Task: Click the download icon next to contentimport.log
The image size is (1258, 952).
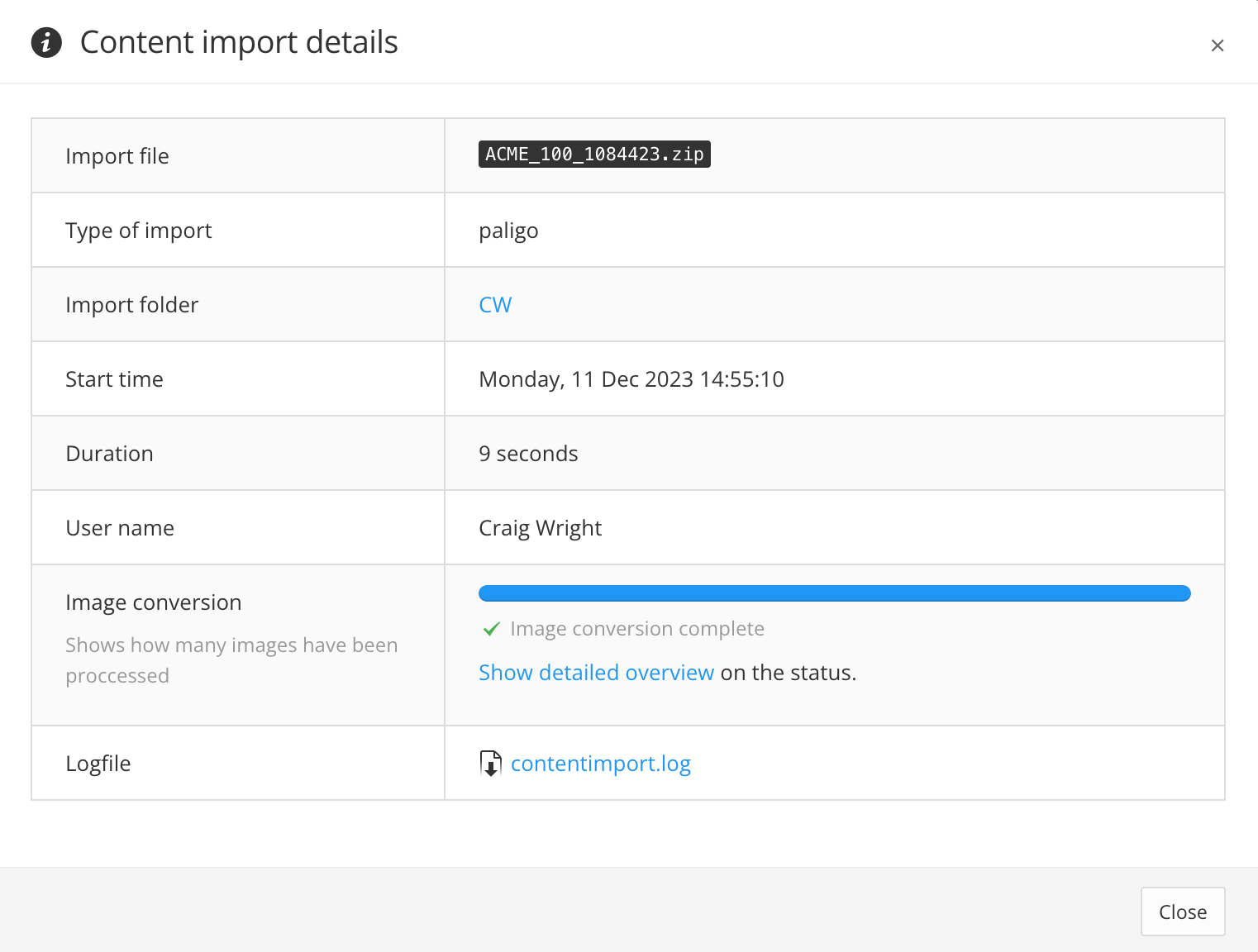Action: tap(490, 763)
